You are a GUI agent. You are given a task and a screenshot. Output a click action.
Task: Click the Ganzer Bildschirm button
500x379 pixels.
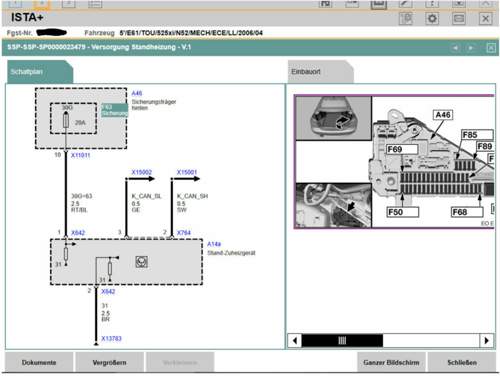[x=391, y=362]
